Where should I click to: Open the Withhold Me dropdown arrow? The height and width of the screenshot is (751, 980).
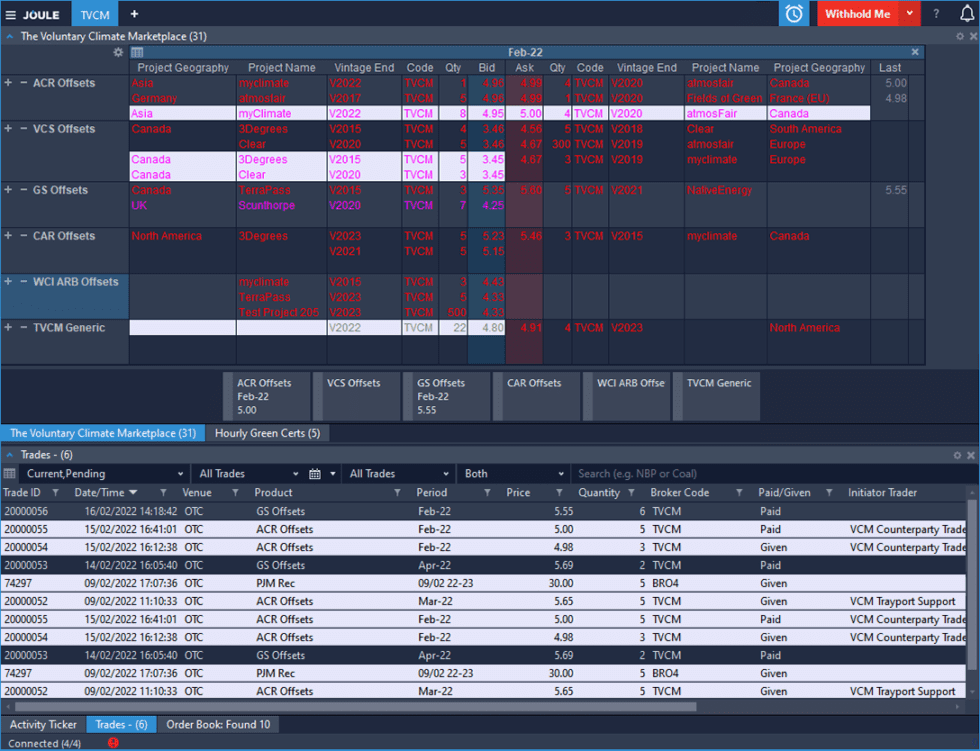coord(908,14)
